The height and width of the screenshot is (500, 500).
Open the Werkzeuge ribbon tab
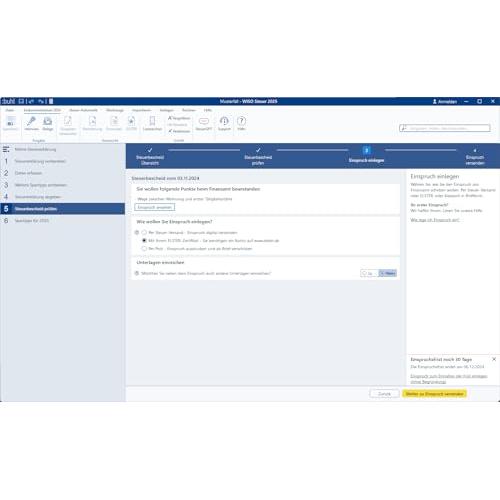click(115, 110)
